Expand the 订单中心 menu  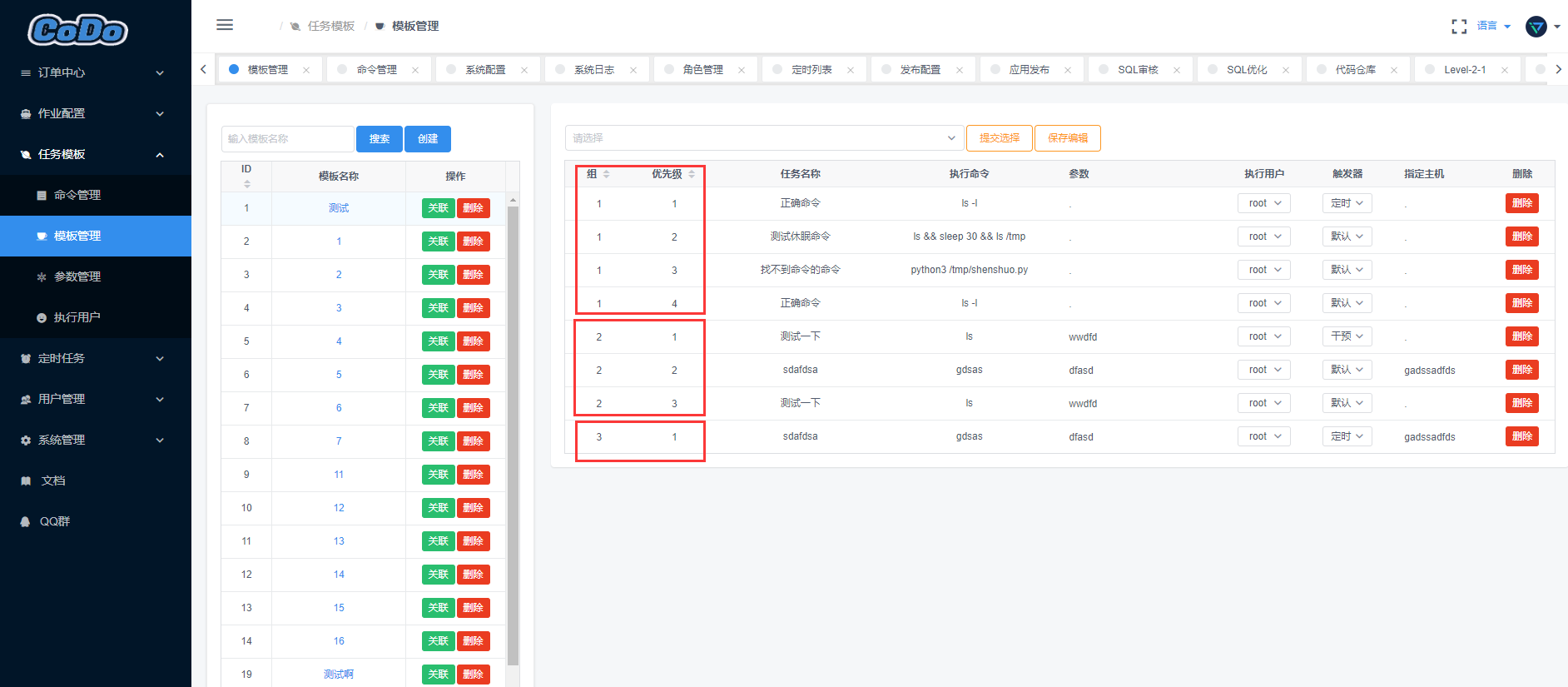96,72
